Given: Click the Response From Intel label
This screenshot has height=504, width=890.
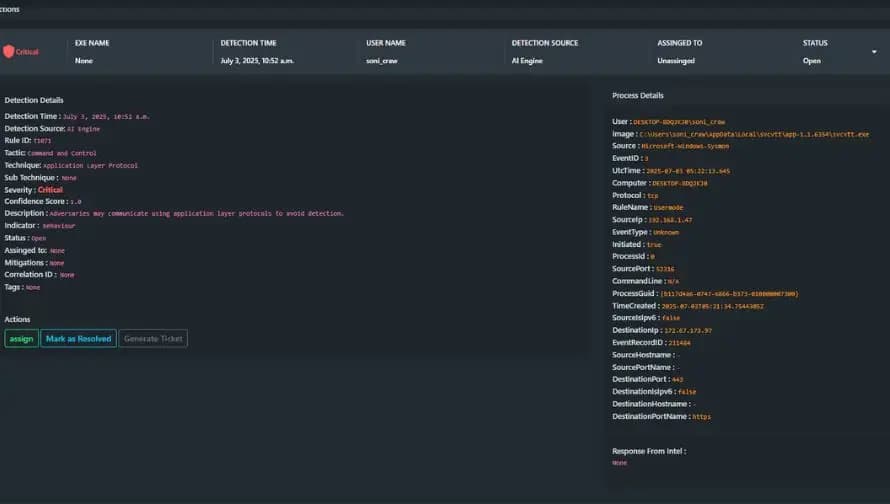Looking at the screenshot, I should (649, 452).
